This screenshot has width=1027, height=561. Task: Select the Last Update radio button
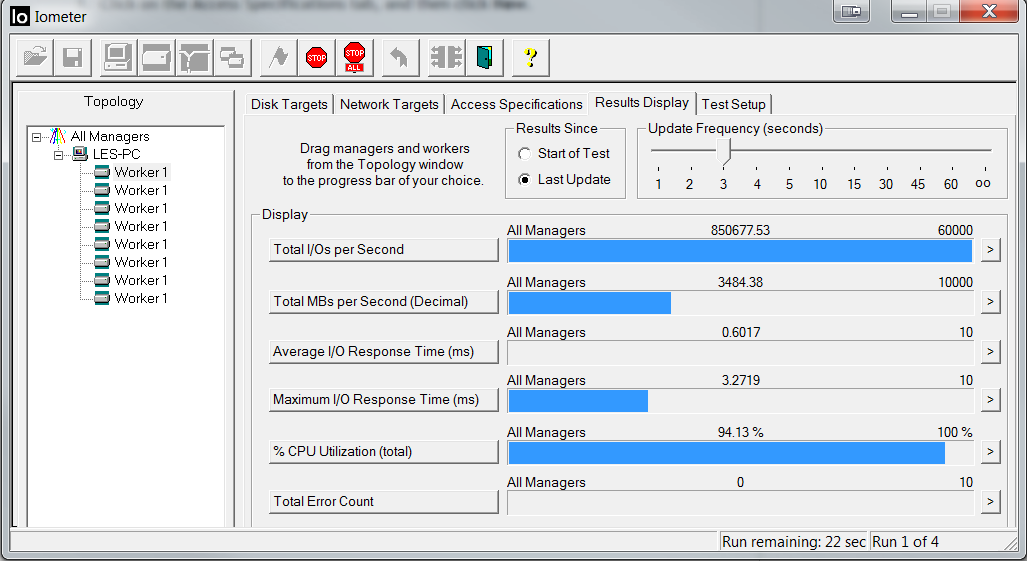click(525, 180)
